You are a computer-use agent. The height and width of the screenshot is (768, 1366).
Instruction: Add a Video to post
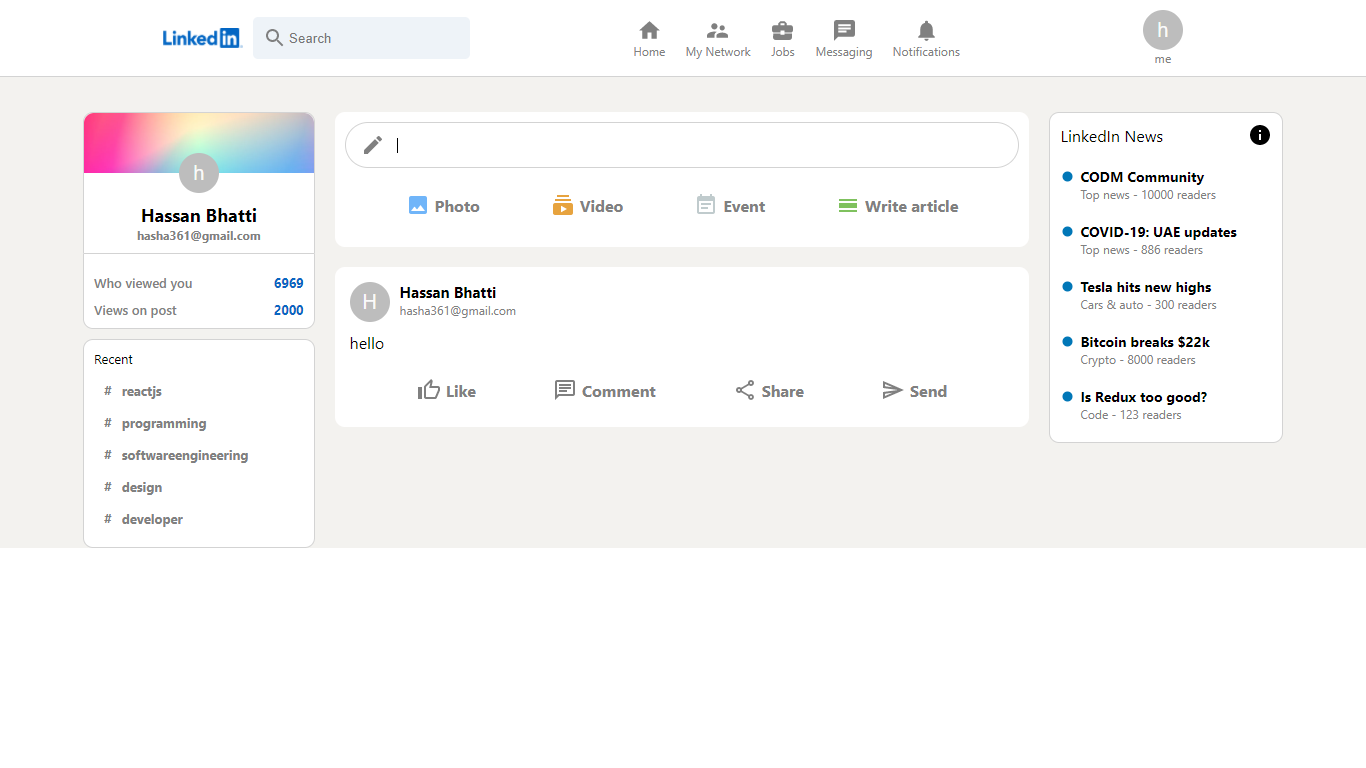point(588,206)
